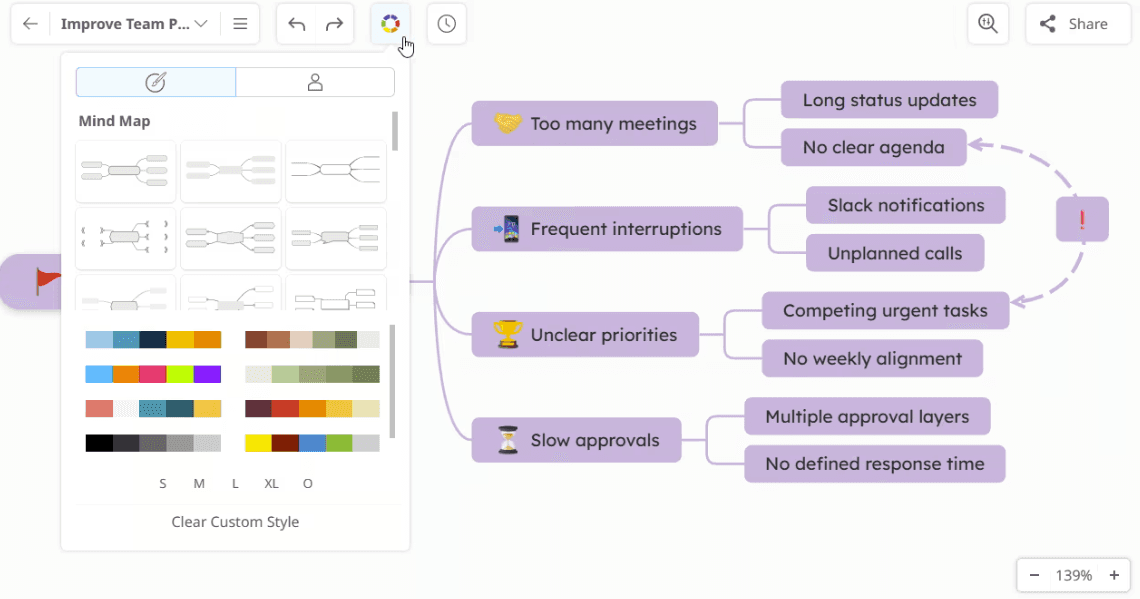Switch to the person avatar tab
The height and width of the screenshot is (599, 1140).
coord(315,81)
